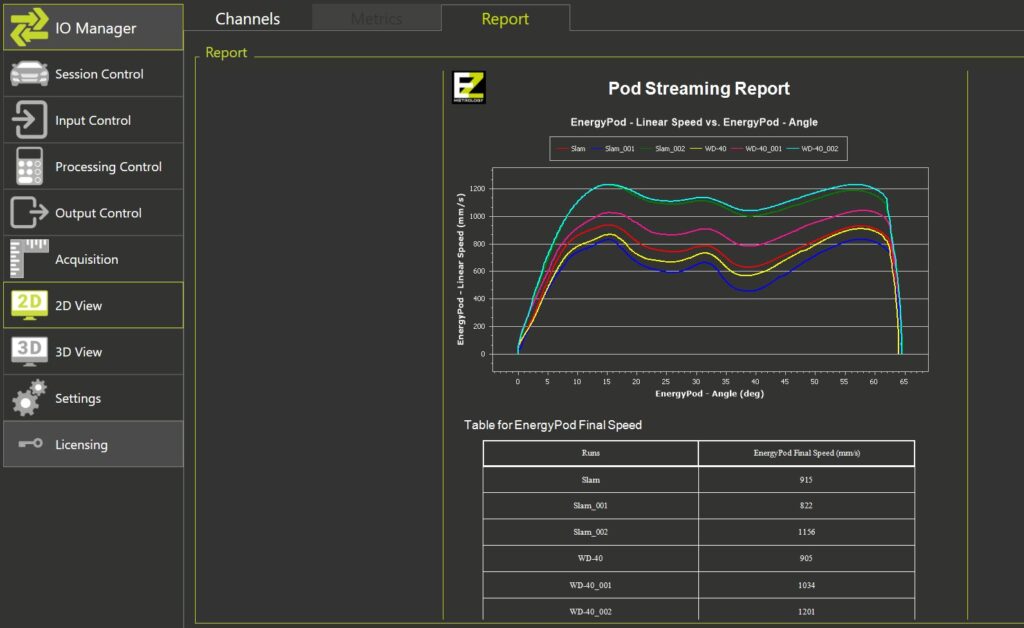Click the Licensing key icon

pos(30,444)
